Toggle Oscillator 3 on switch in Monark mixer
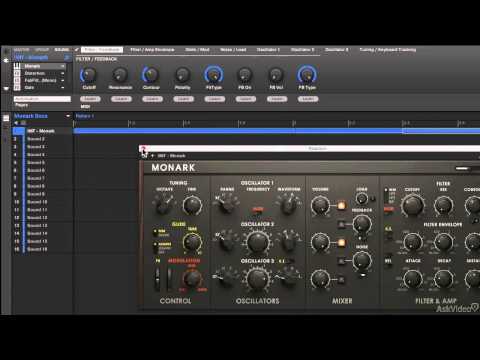The width and height of the screenshot is (480, 360). coord(341,279)
